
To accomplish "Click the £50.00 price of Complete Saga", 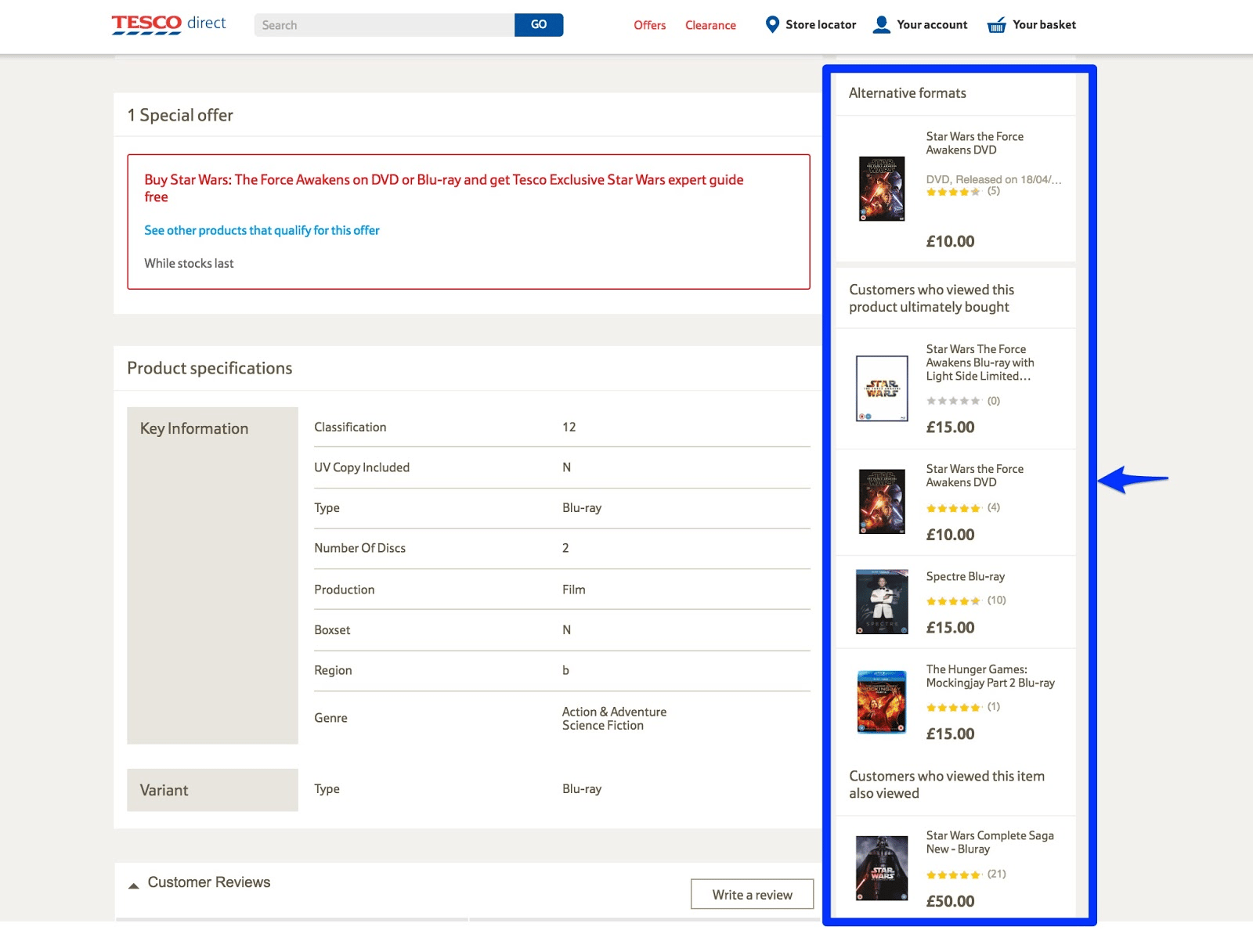I will coord(950,901).
